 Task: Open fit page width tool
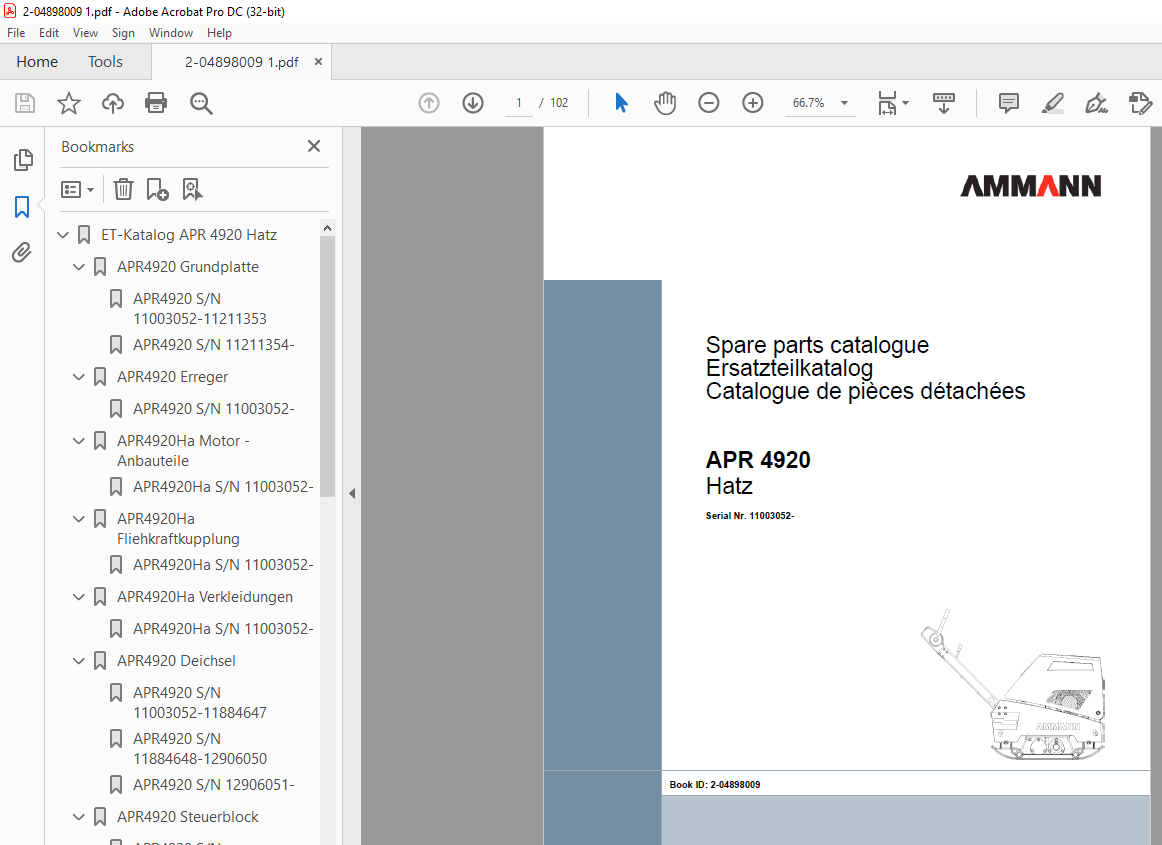[887, 103]
